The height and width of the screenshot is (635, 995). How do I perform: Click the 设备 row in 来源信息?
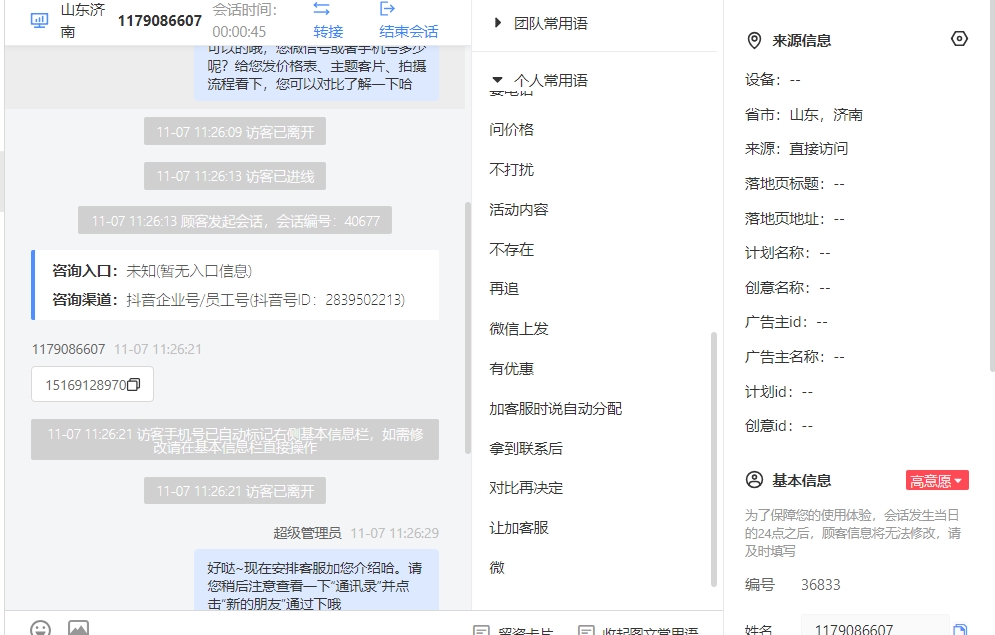click(773, 80)
